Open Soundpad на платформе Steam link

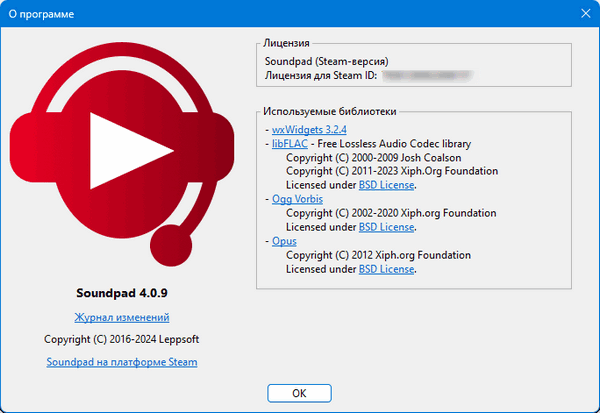pyautogui.click(x=122, y=362)
